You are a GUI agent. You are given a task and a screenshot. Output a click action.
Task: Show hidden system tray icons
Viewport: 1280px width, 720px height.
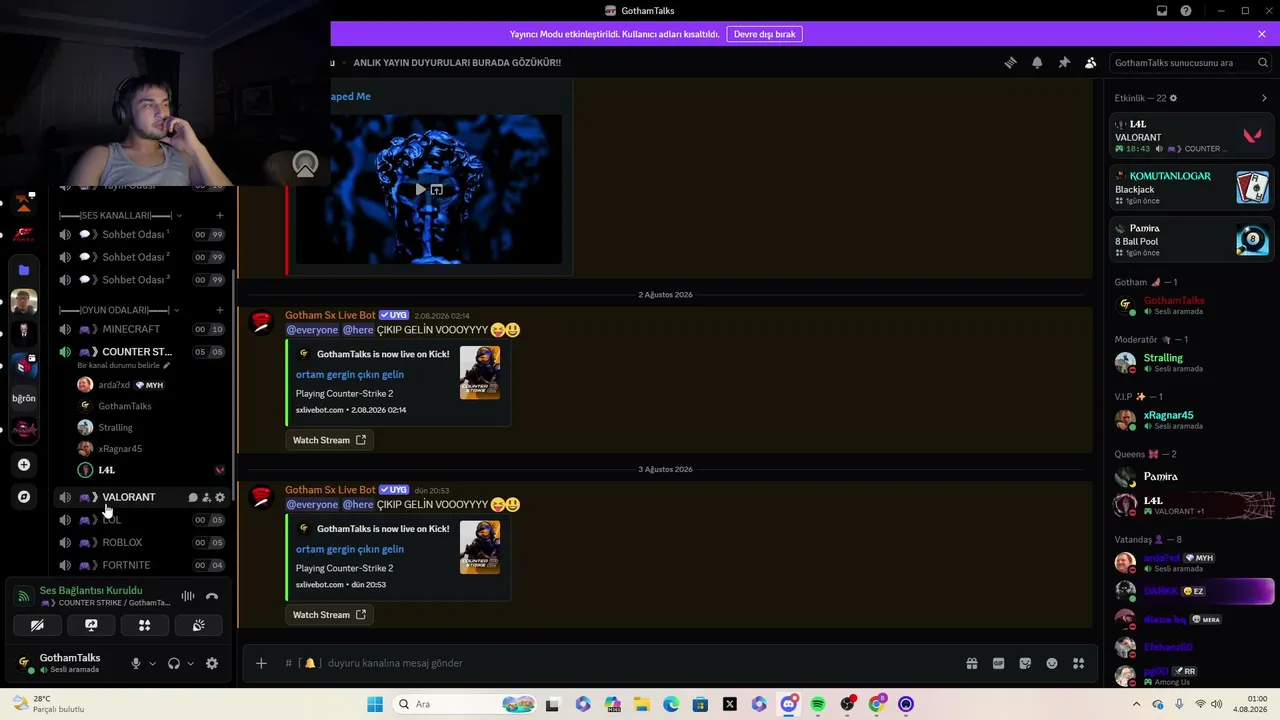click(1136, 704)
